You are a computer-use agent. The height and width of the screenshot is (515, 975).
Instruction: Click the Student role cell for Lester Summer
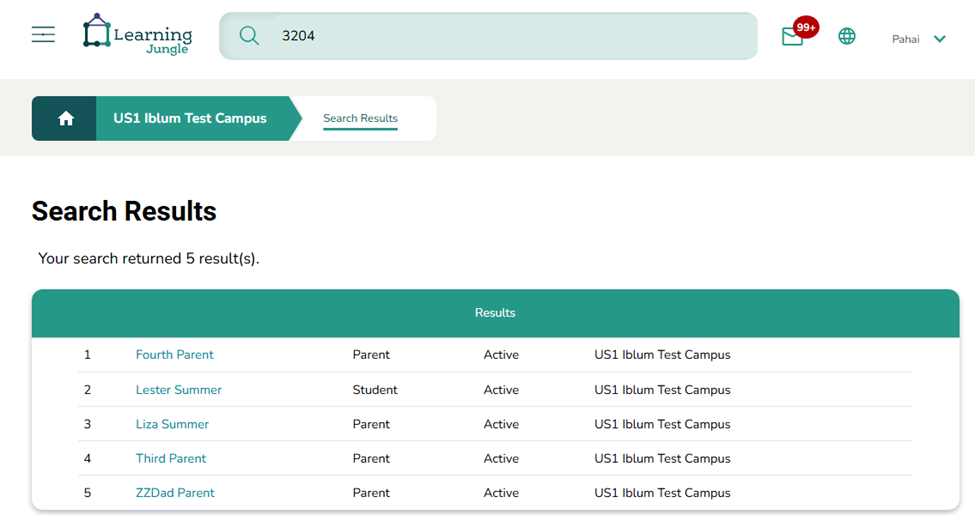pyautogui.click(x=375, y=390)
